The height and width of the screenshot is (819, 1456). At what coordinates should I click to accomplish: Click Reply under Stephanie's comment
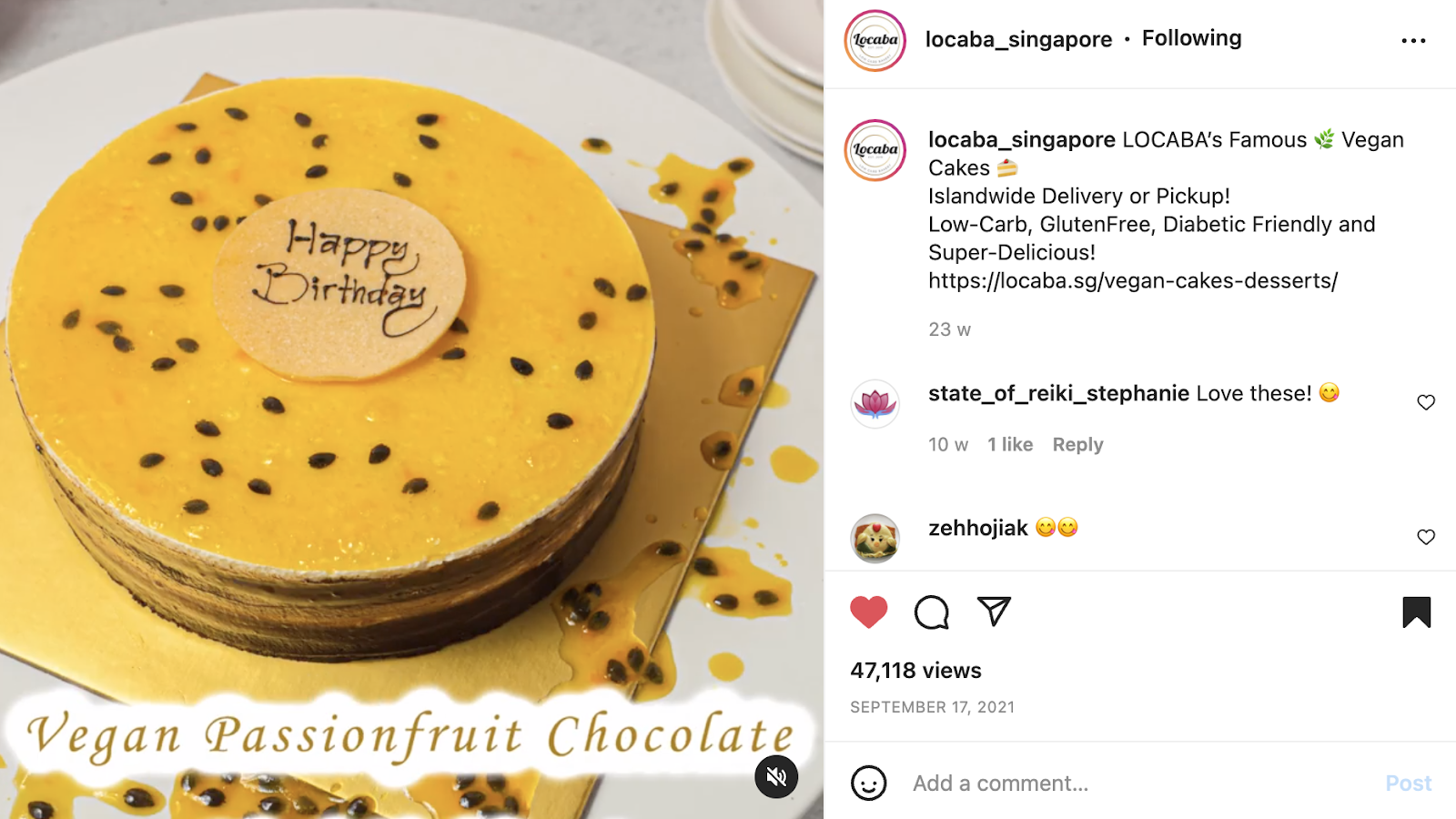(x=1077, y=444)
